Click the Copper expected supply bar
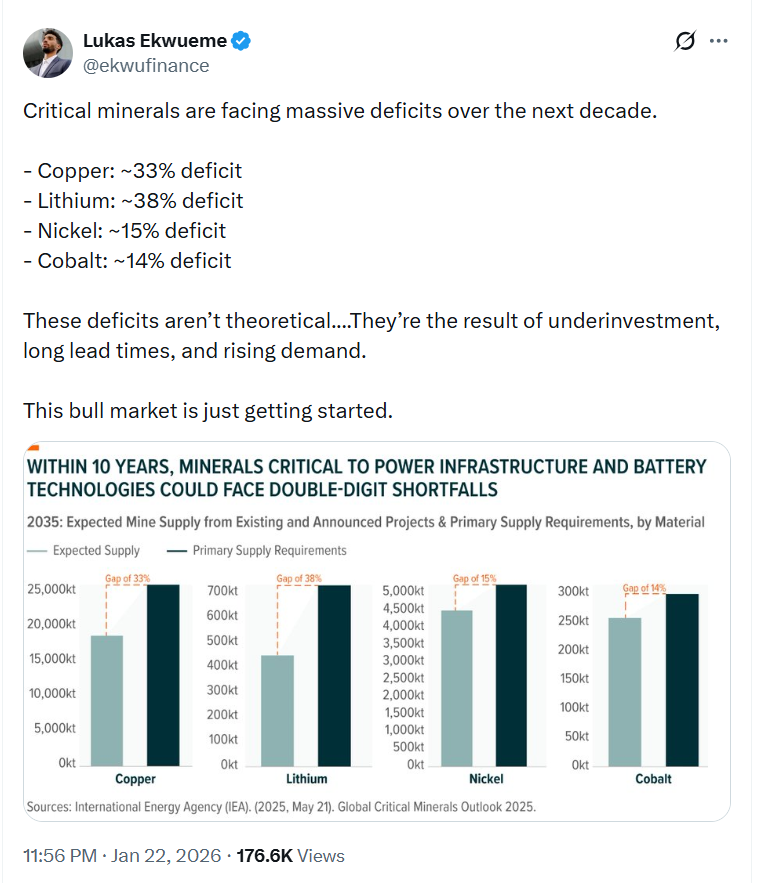Image resolution: width=776 pixels, height=883 pixels. click(x=107, y=699)
